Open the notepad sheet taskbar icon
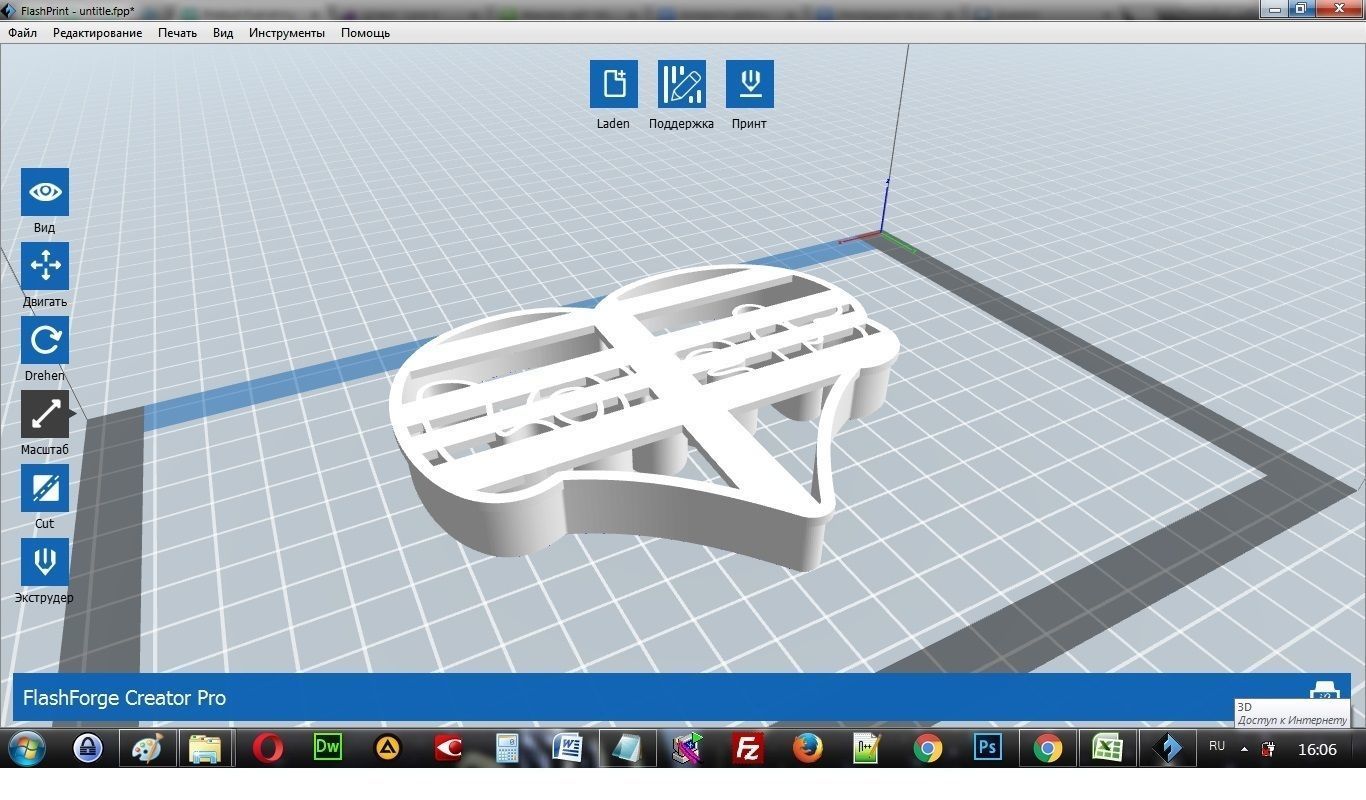 pos(627,748)
